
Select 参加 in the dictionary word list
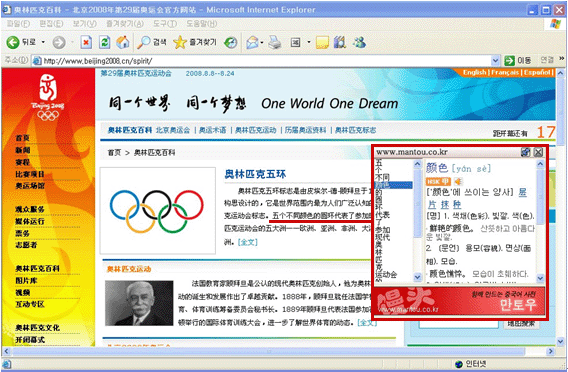(382, 230)
